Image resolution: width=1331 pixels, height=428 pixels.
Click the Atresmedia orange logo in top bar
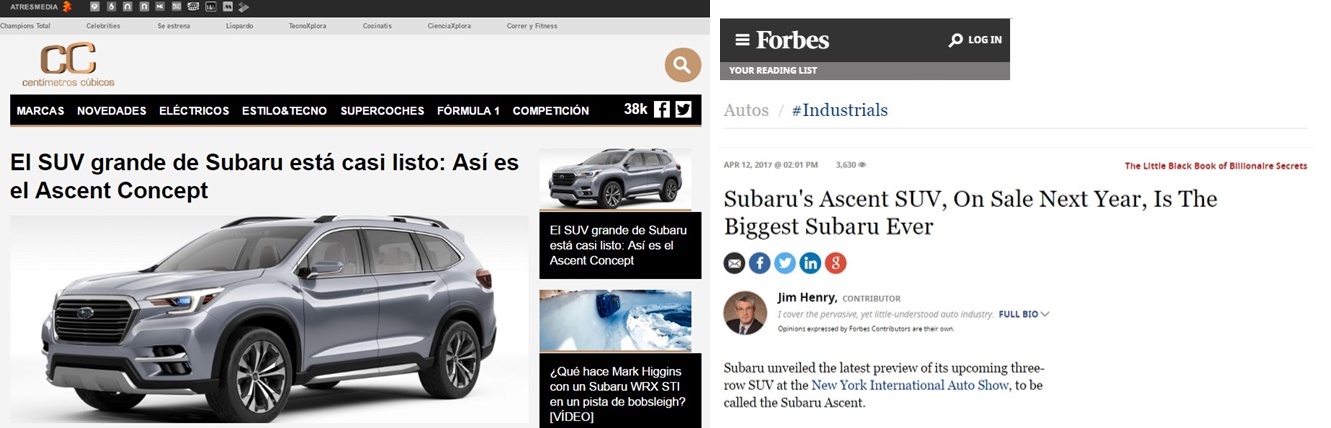[x=67, y=6]
